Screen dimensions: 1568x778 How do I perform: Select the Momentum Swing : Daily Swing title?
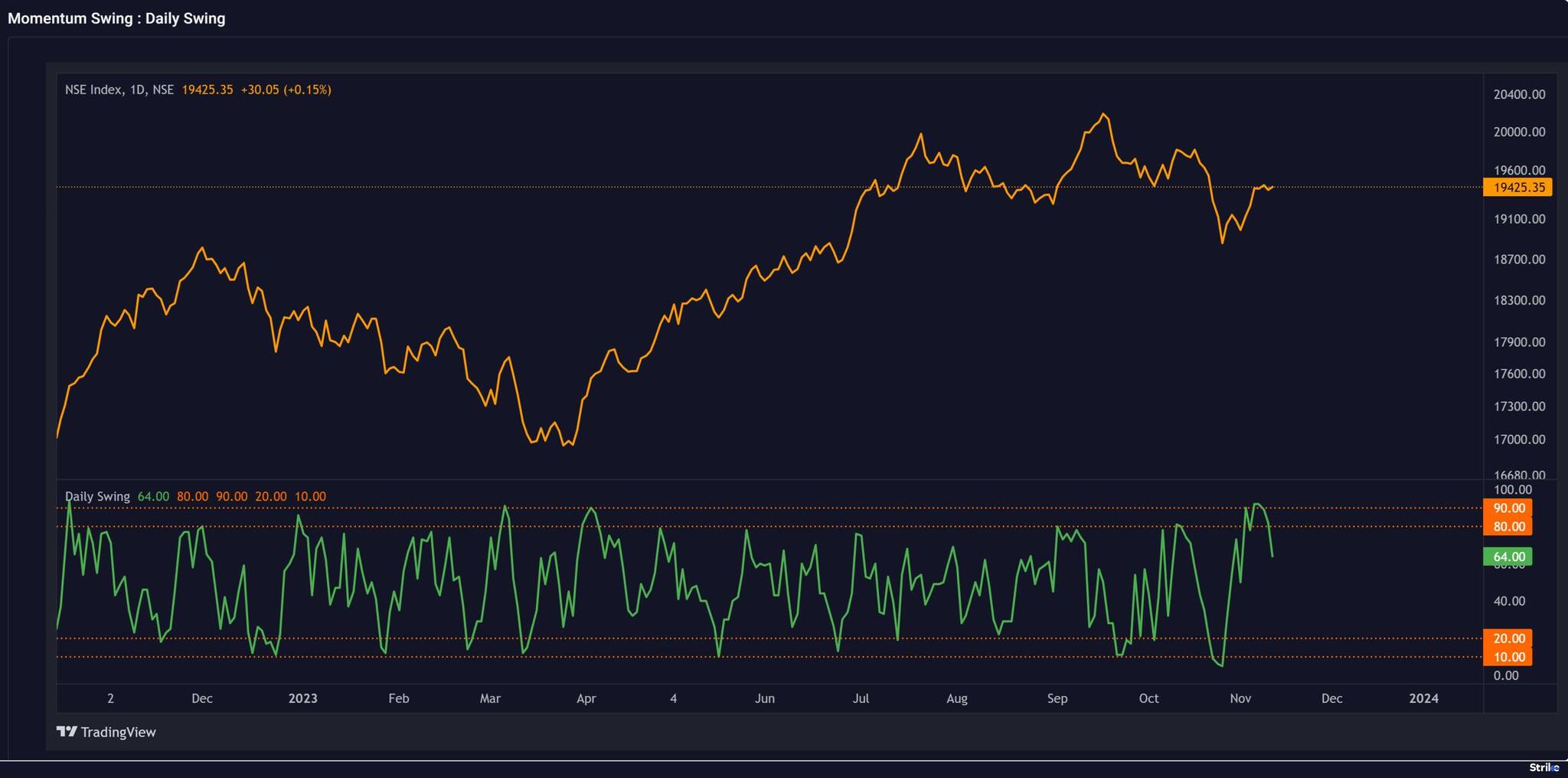click(115, 18)
